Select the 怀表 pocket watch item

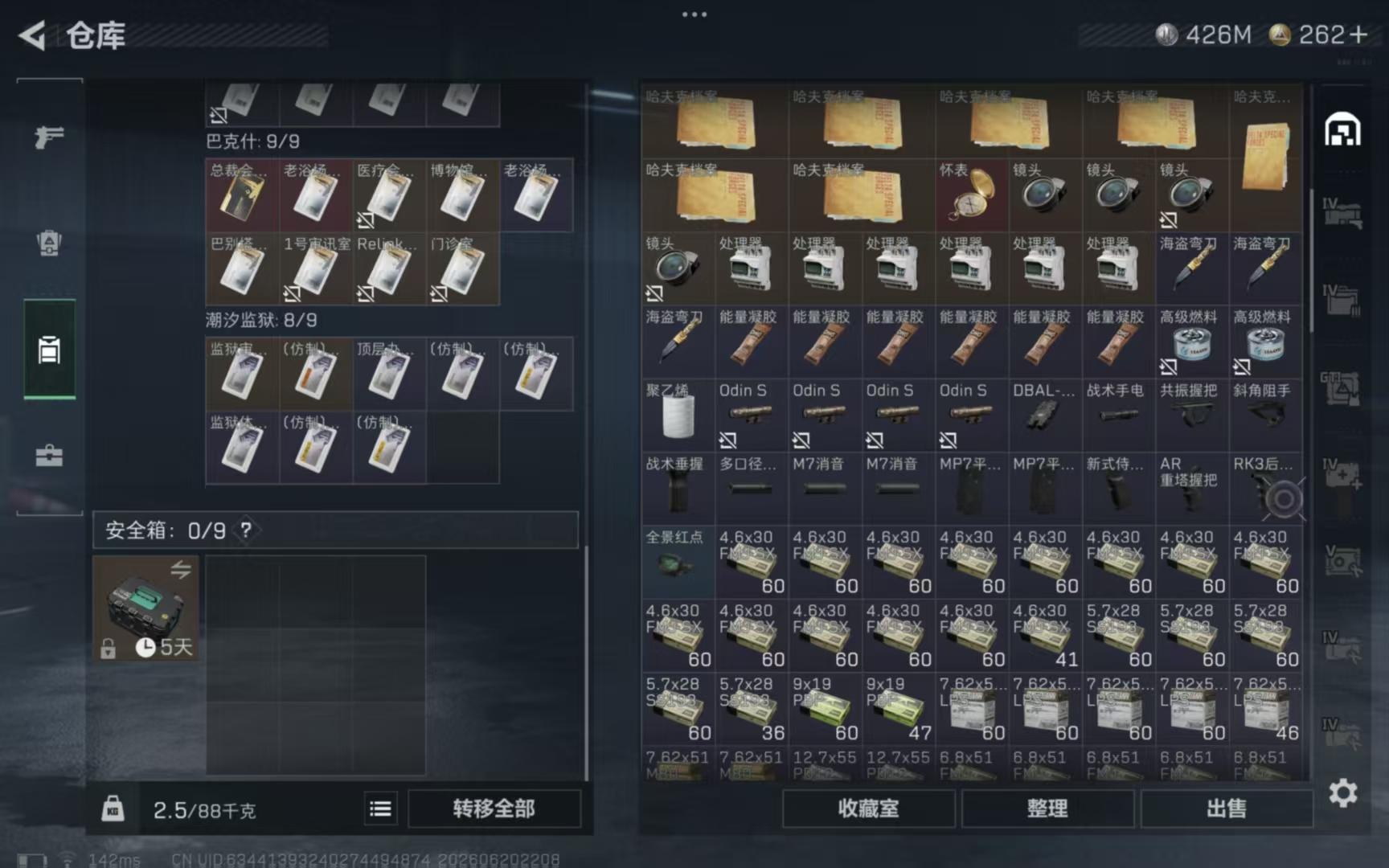pos(972,195)
